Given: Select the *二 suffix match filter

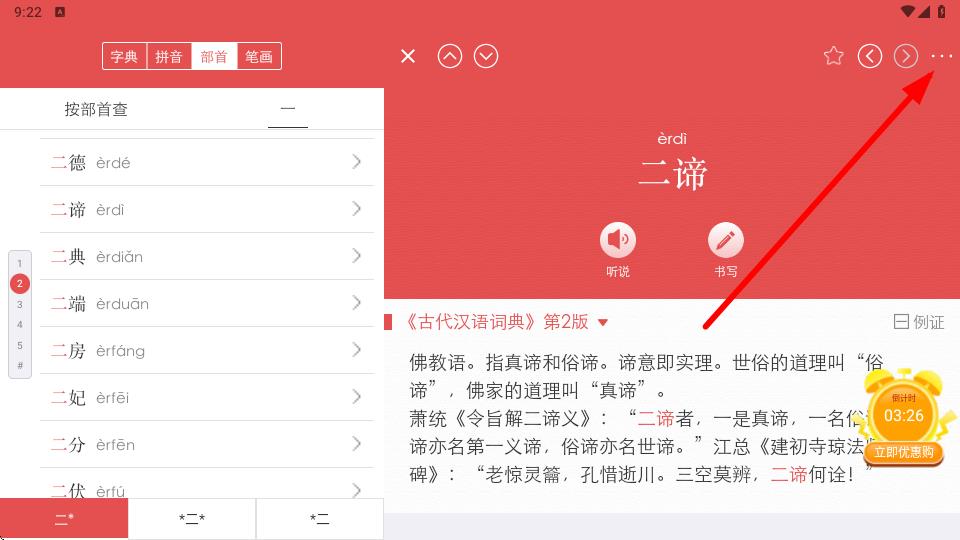Looking at the screenshot, I should [320, 519].
